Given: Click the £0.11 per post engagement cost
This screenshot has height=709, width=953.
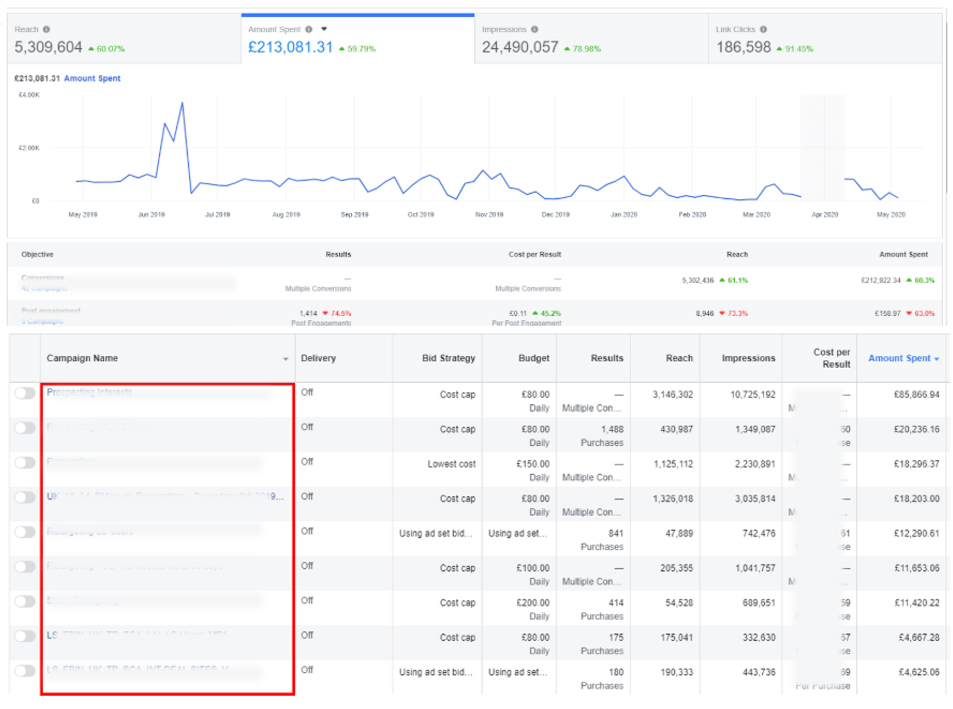Looking at the screenshot, I should (x=518, y=313).
